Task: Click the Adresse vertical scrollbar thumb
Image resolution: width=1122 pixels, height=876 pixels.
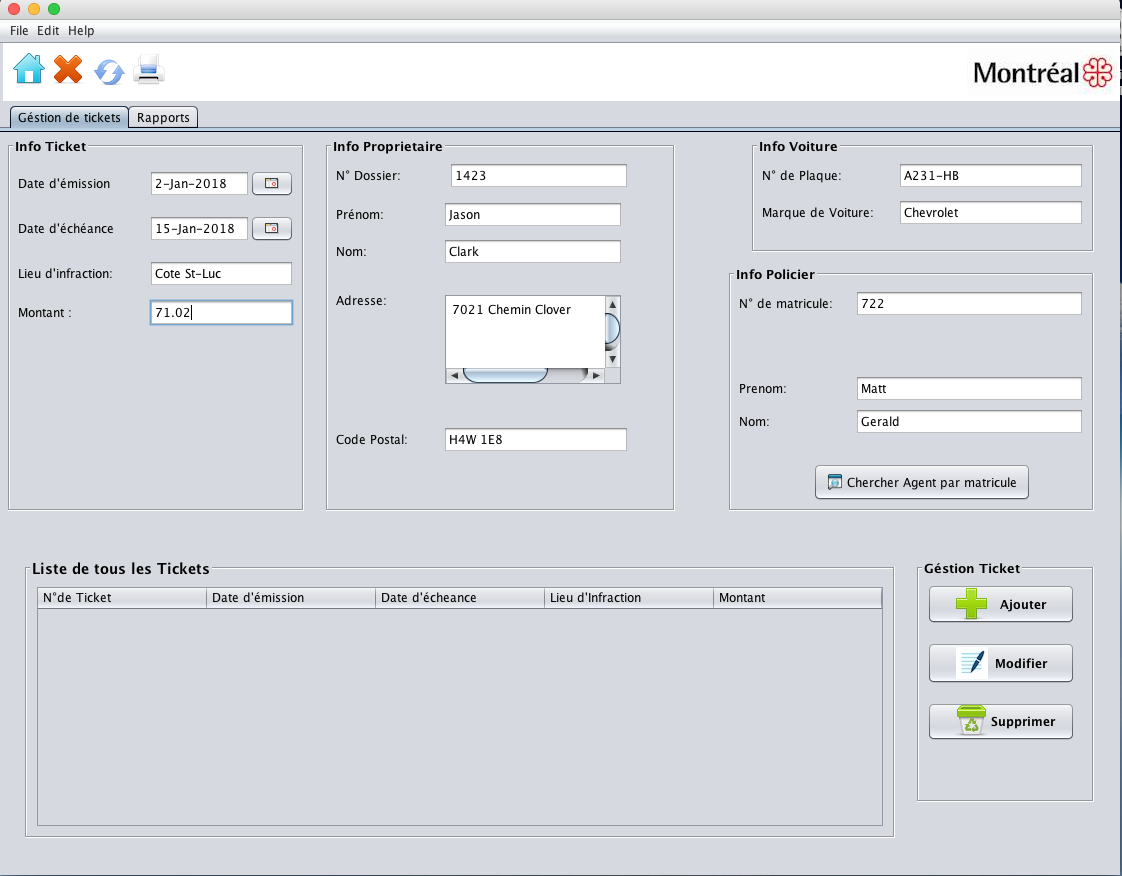Action: click(x=613, y=328)
